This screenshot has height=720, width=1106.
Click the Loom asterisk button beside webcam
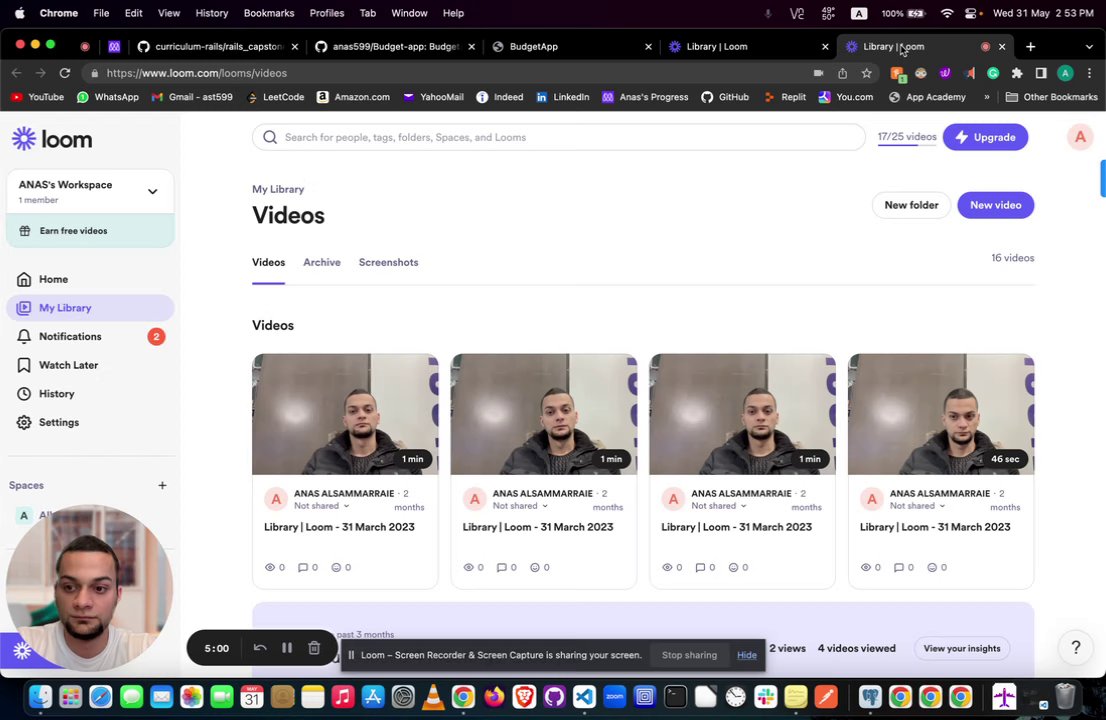22,650
